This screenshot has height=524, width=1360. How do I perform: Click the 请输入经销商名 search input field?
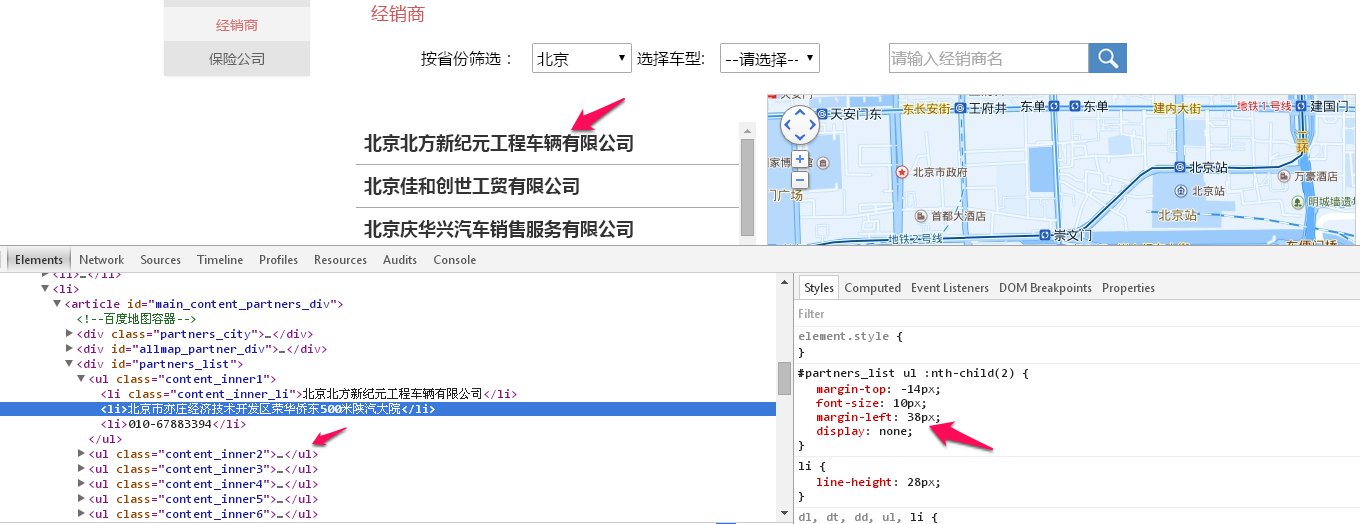pos(989,58)
